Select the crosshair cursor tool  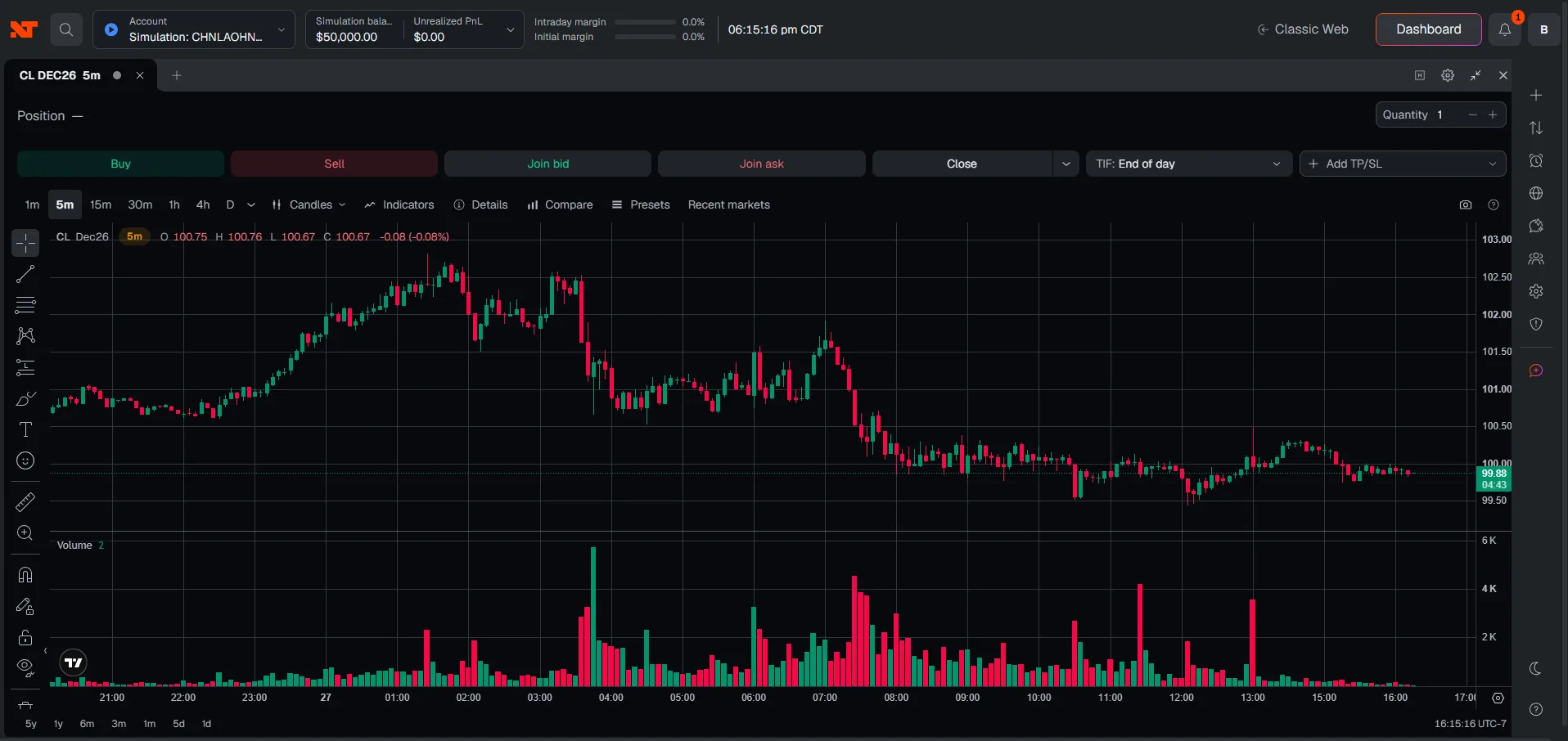coord(25,243)
